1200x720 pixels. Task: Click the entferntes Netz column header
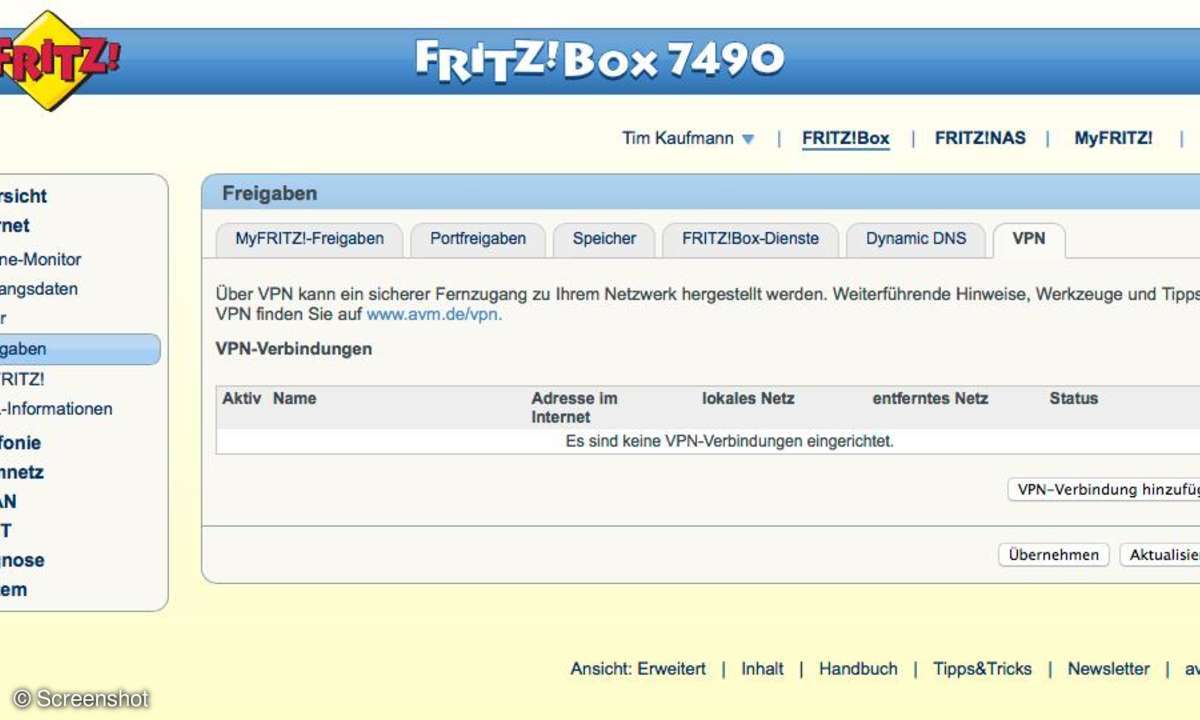[x=930, y=398]
